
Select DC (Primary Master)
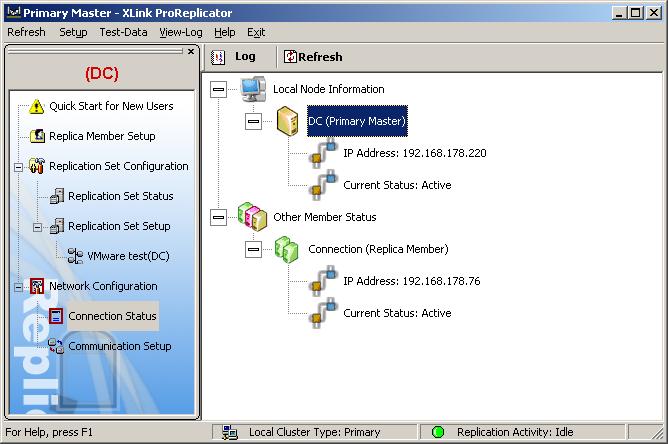coord(357,121)
